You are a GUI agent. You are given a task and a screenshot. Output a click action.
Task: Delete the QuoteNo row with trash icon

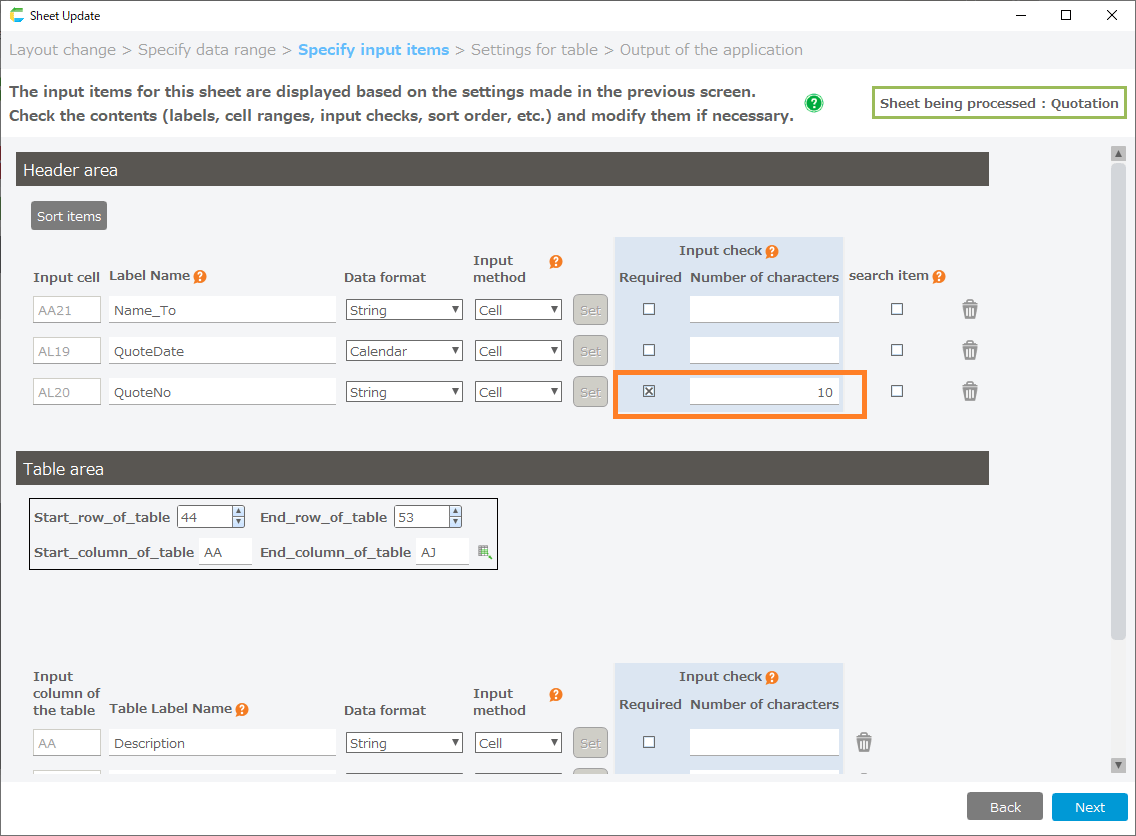tap(969, 392)
